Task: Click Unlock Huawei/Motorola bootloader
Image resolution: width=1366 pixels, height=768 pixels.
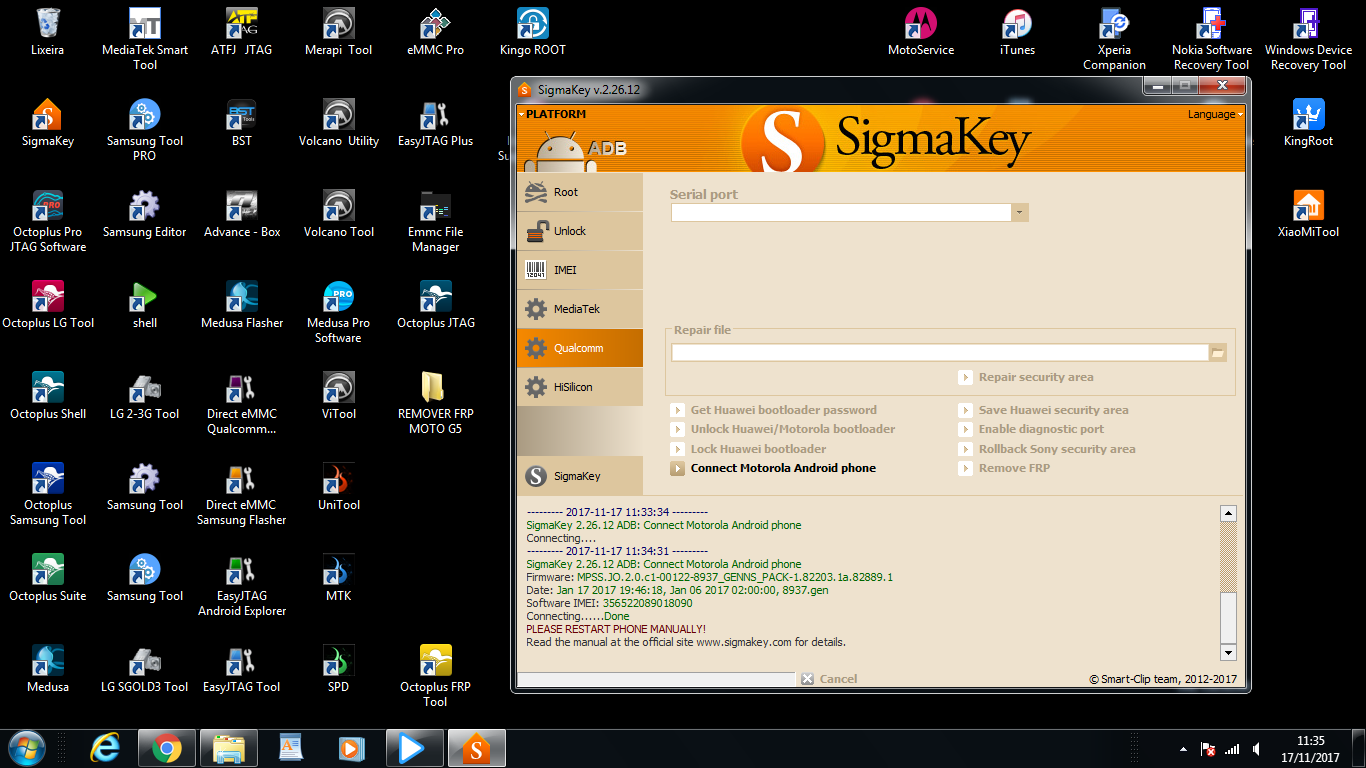Action: coord(783,429)
